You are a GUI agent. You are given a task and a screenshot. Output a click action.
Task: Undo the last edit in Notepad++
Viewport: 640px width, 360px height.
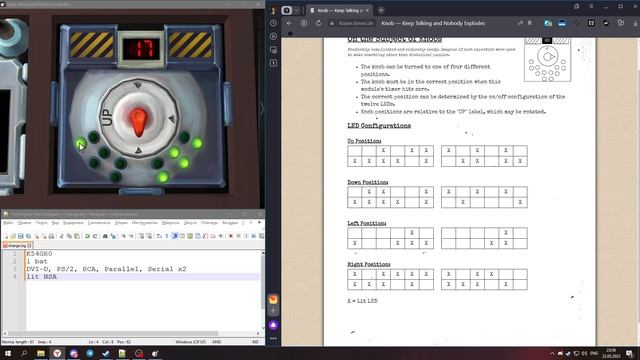tap(87, 236)
